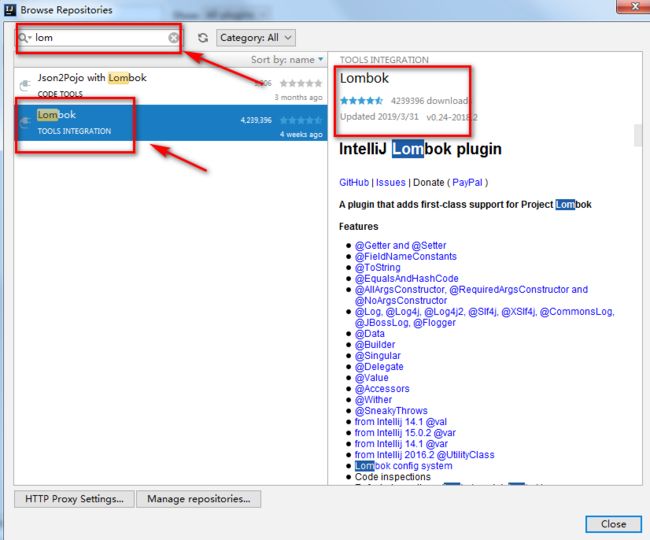The height and width of the screenshot is (540, 650).
Task: Open the @Wither link
Action: coord(373,400)
